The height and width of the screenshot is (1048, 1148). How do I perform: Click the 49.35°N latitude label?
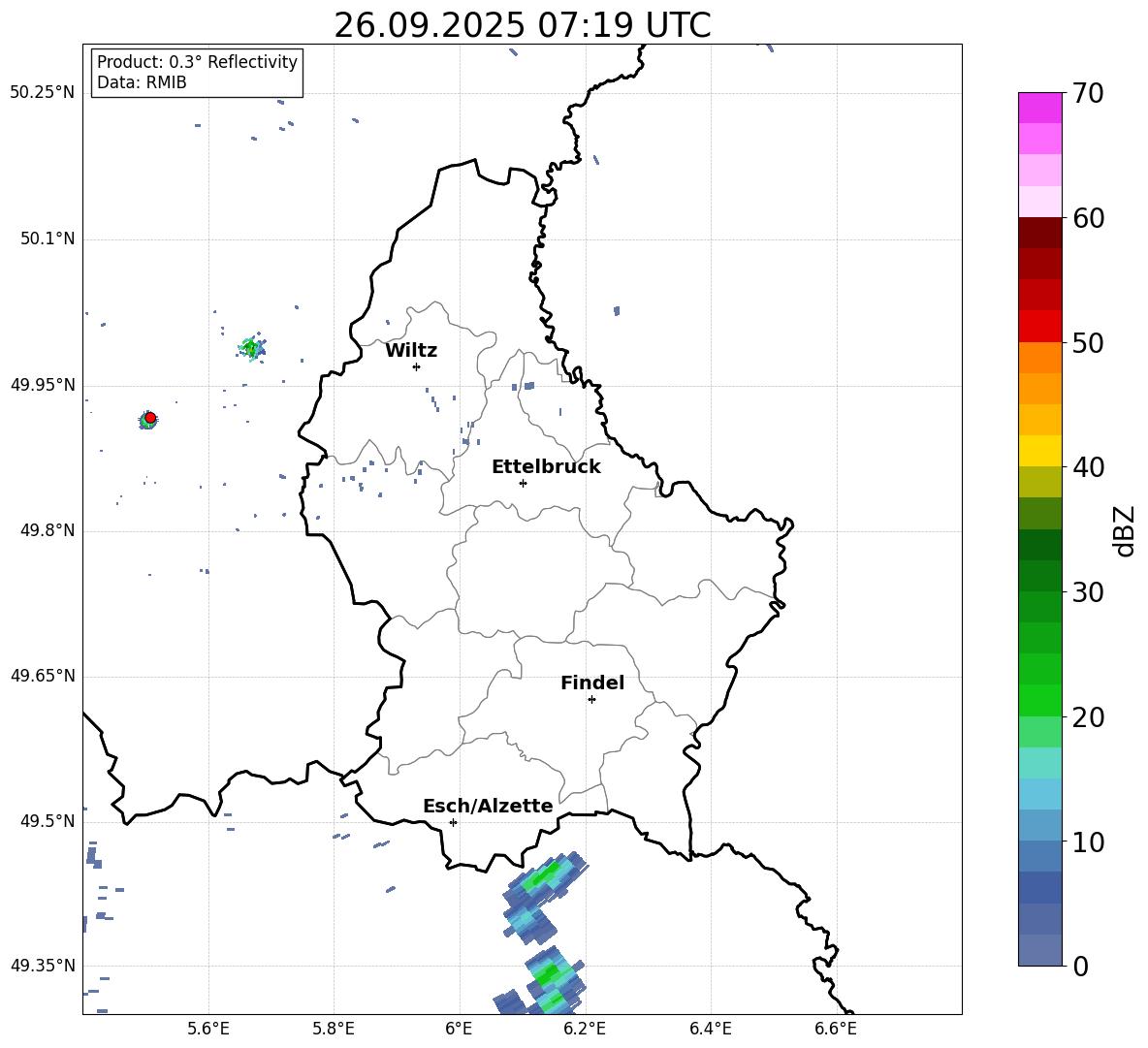click(x=43, y=966)
